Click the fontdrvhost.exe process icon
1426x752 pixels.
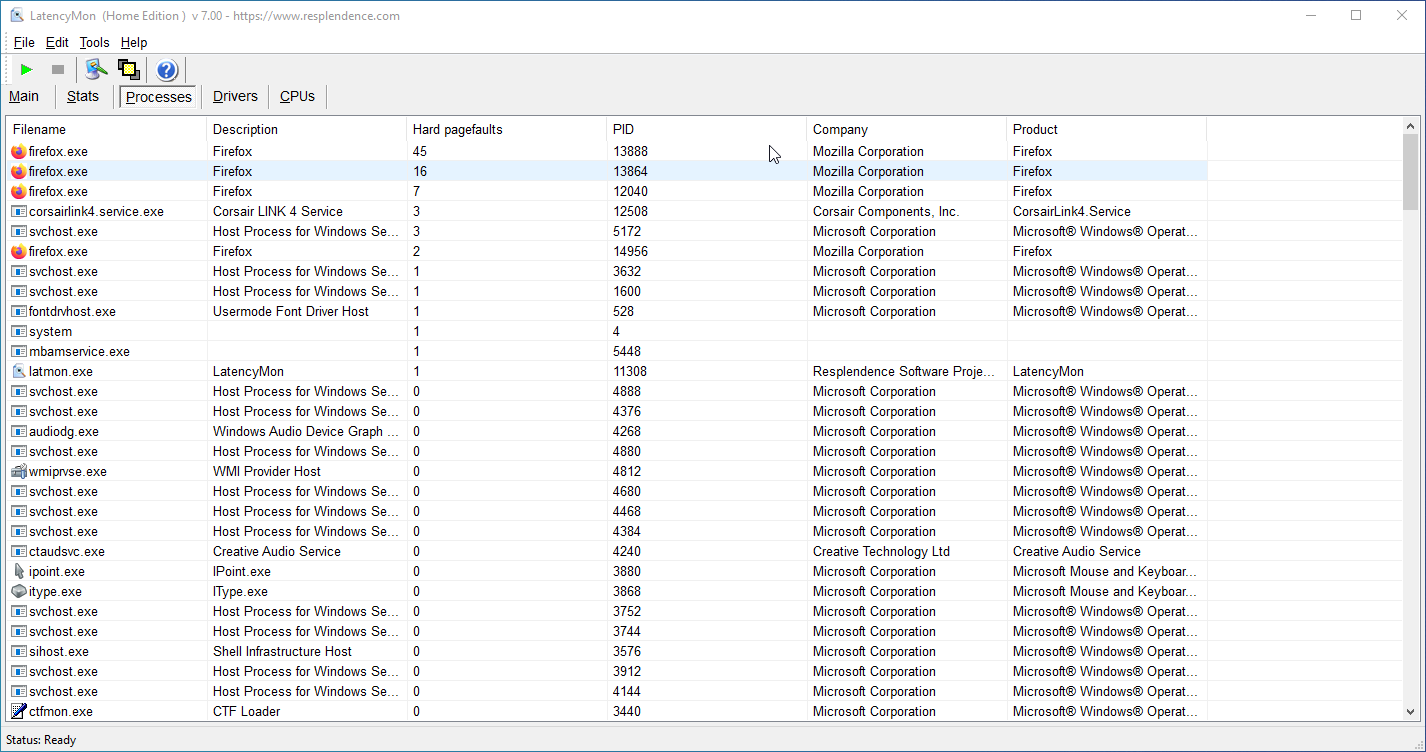19,312
